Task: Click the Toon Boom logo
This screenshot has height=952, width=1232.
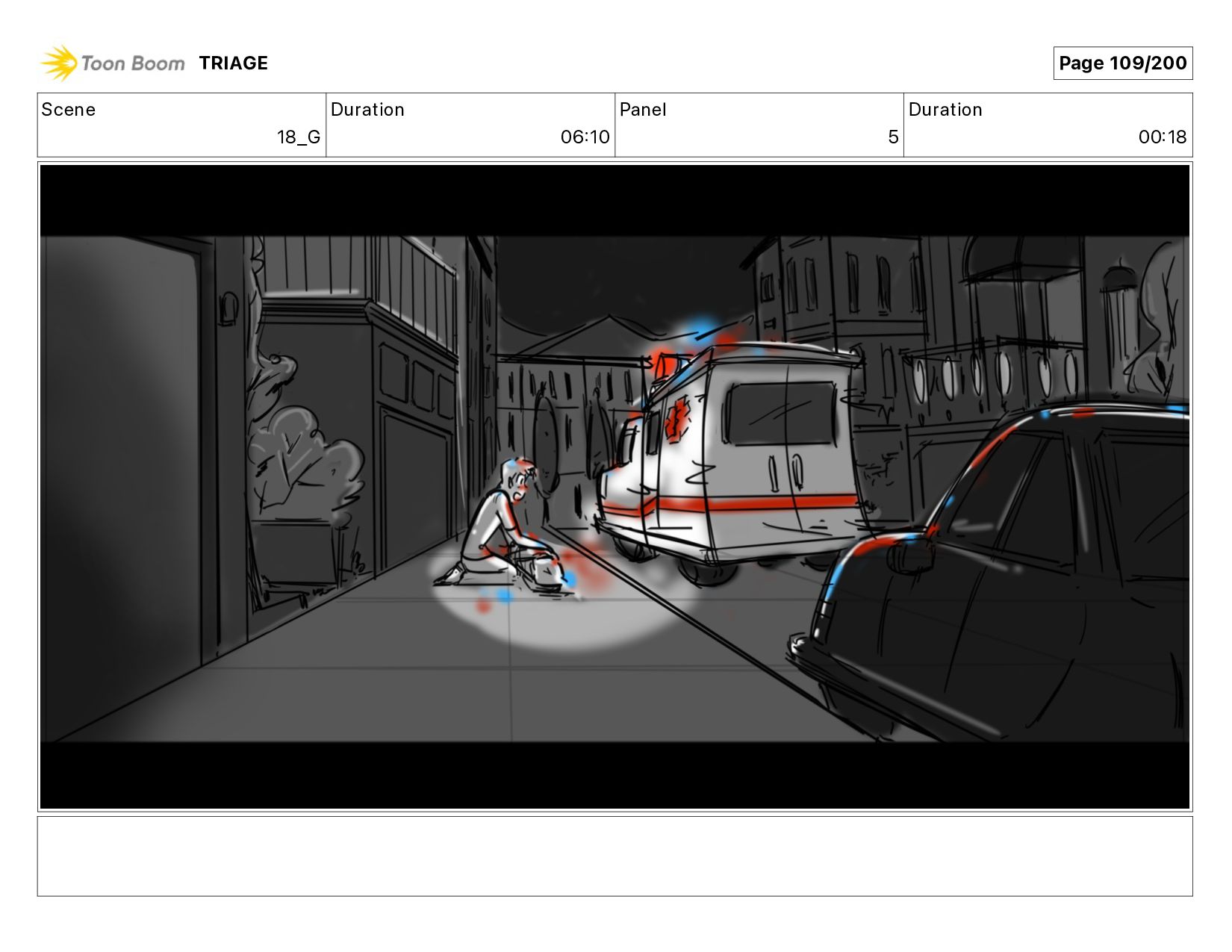Action: click(x=112, y=63)
